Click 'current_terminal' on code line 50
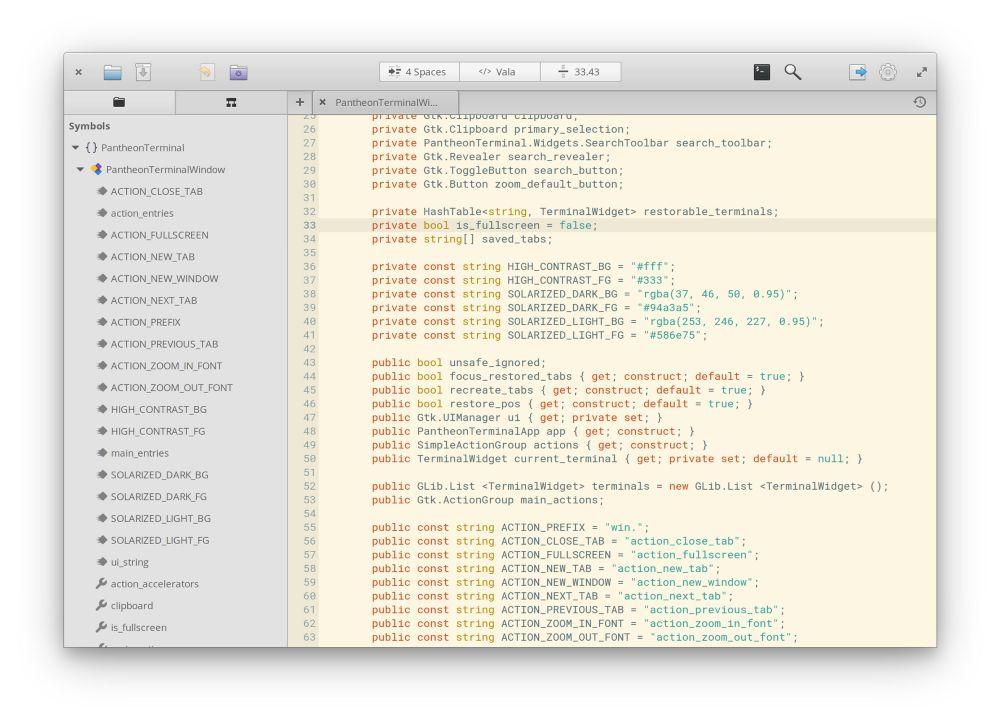 (565, 459)
